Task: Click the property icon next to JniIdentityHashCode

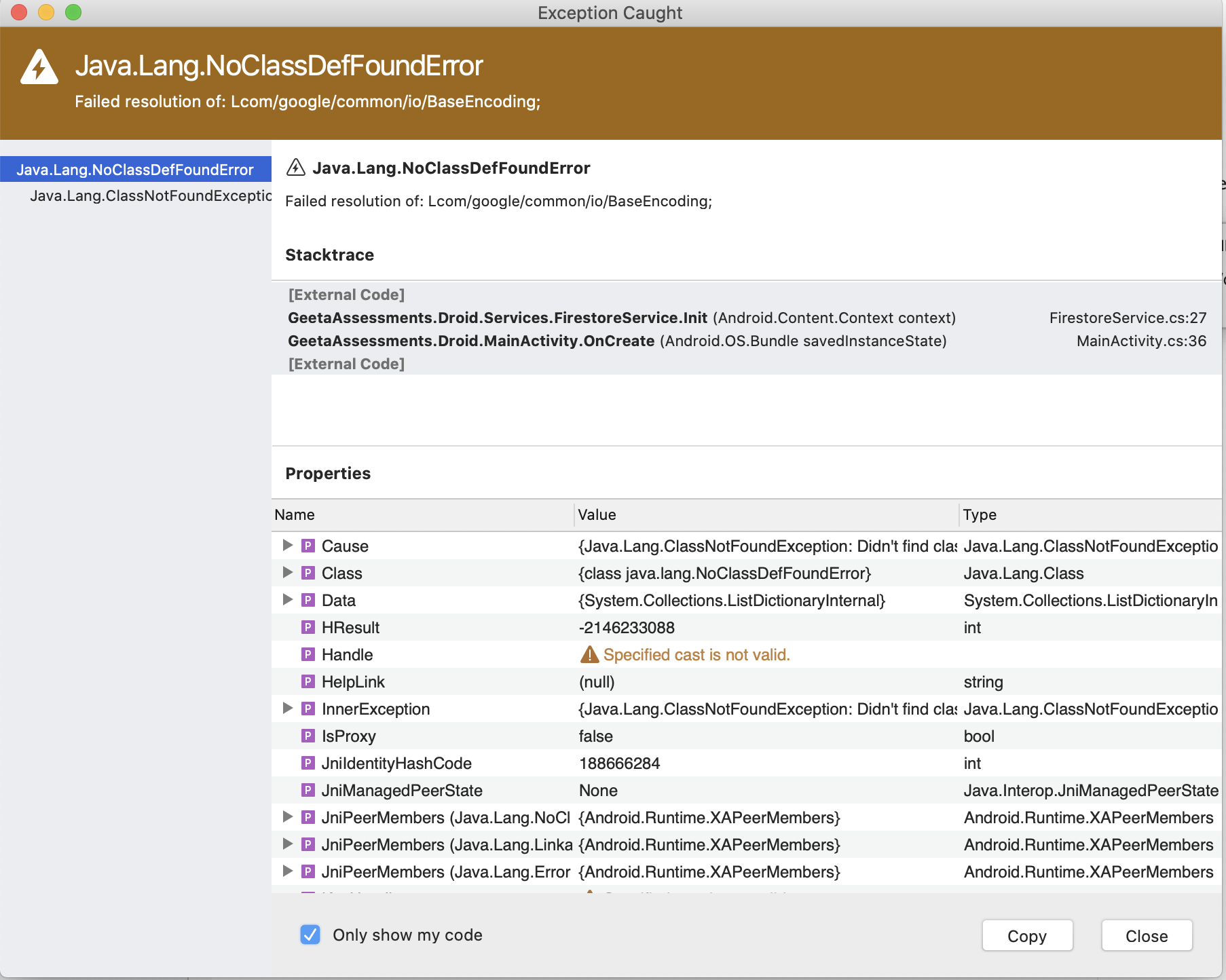Action: (308, 763)
